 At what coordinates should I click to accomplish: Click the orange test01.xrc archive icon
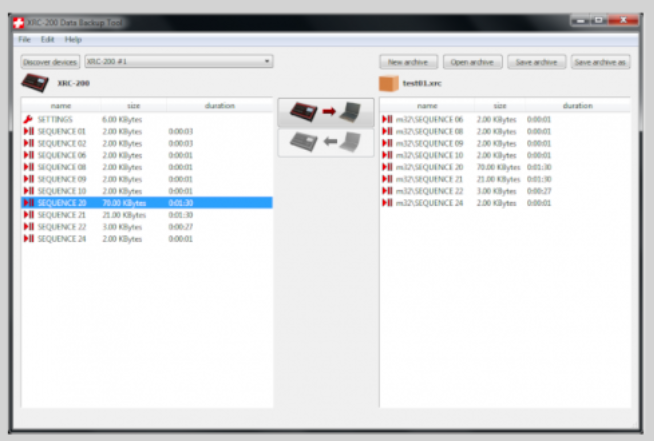tap(389, 83)
